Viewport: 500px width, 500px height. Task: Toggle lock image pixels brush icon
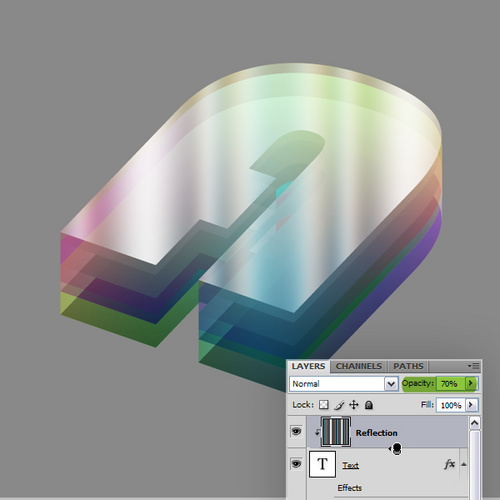[339, 405]
